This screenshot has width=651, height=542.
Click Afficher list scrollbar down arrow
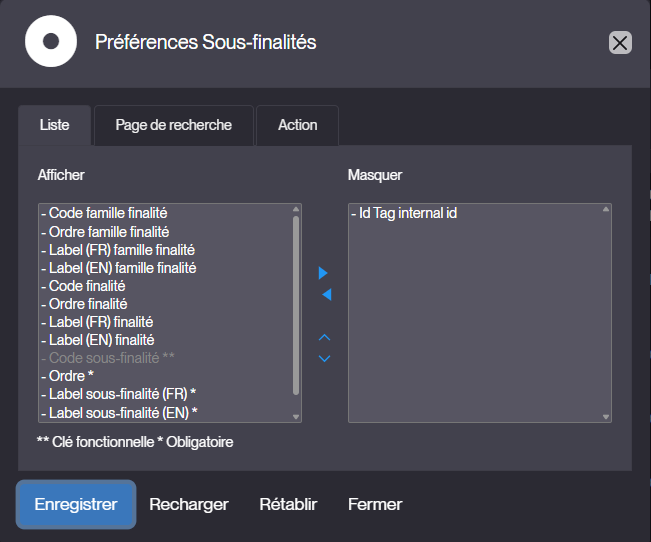point(296,417)
